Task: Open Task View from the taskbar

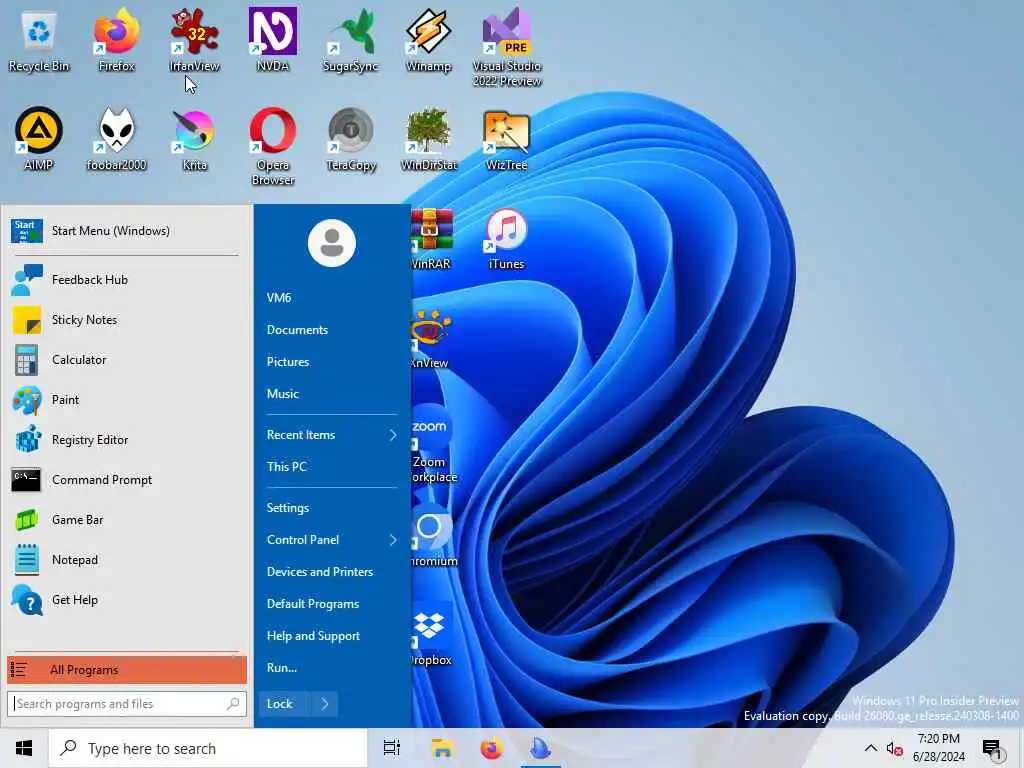Action: (392, 748)
